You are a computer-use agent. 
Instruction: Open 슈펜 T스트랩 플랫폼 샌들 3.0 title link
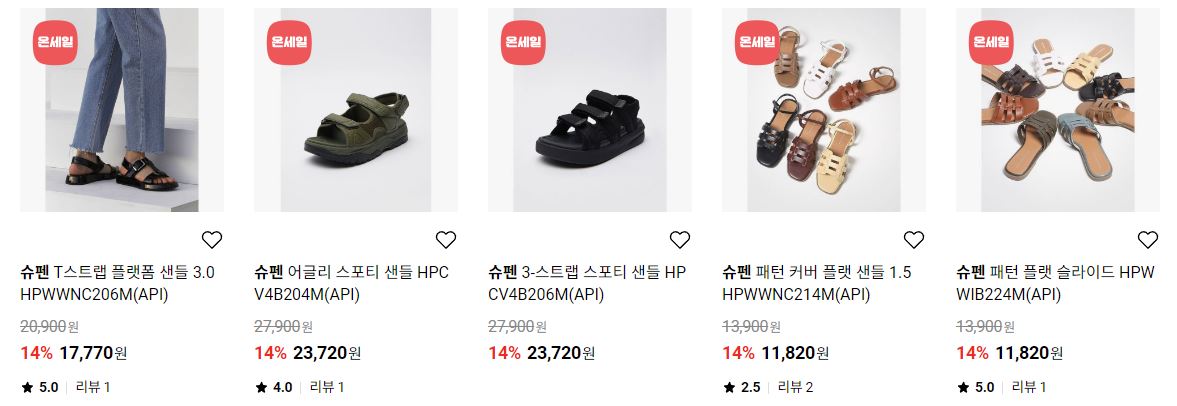(117, 284)
